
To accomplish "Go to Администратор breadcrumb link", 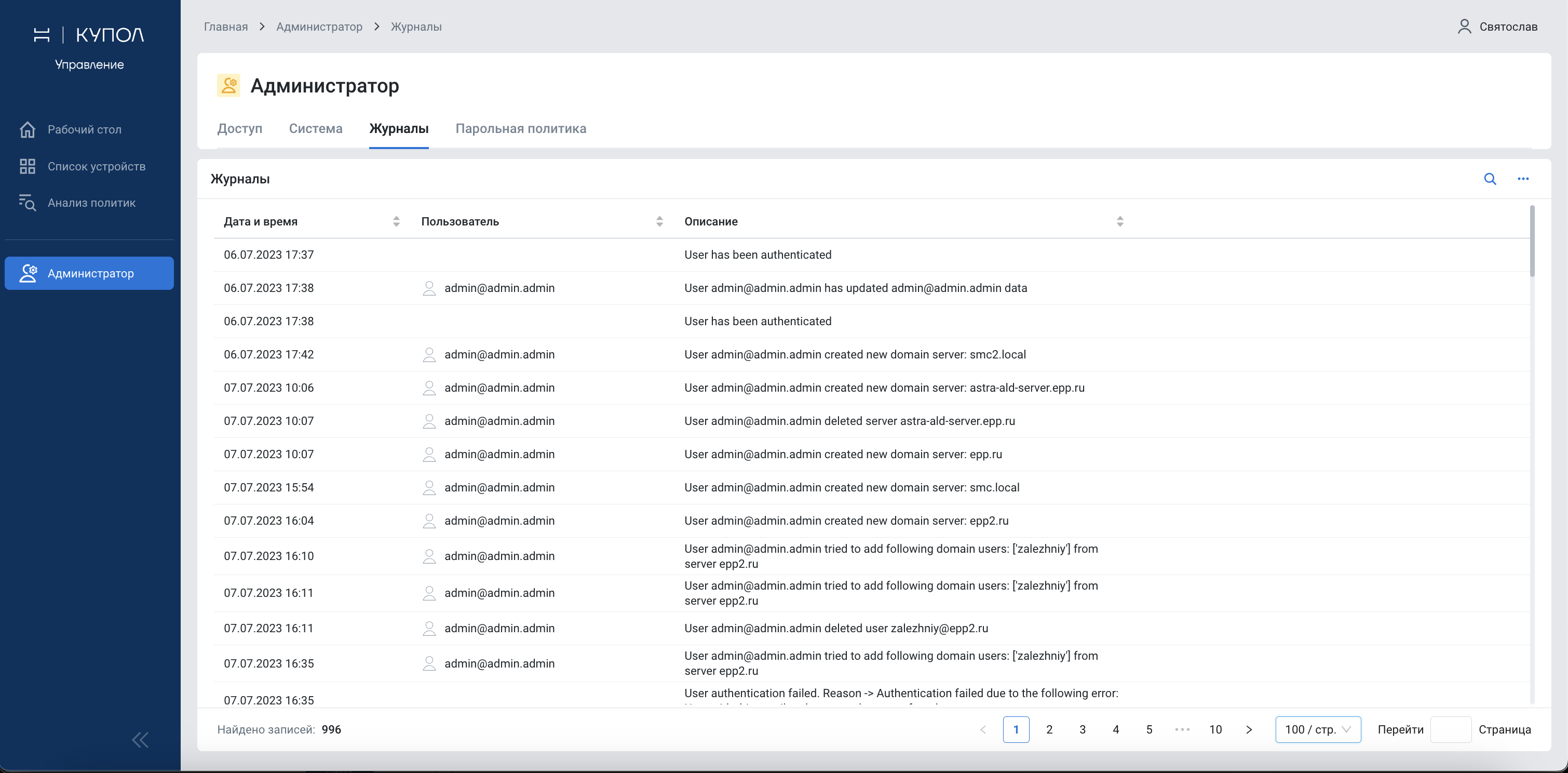I will [x=319, y=27].
